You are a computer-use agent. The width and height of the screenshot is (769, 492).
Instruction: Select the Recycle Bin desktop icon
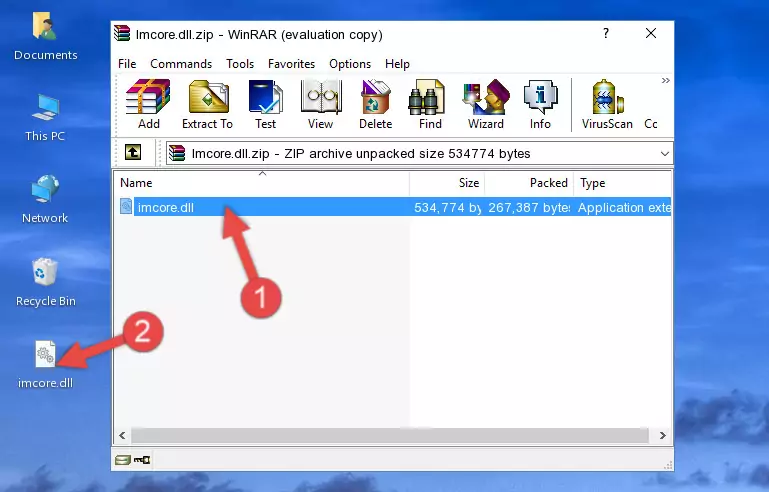click(x=46, y=282)
